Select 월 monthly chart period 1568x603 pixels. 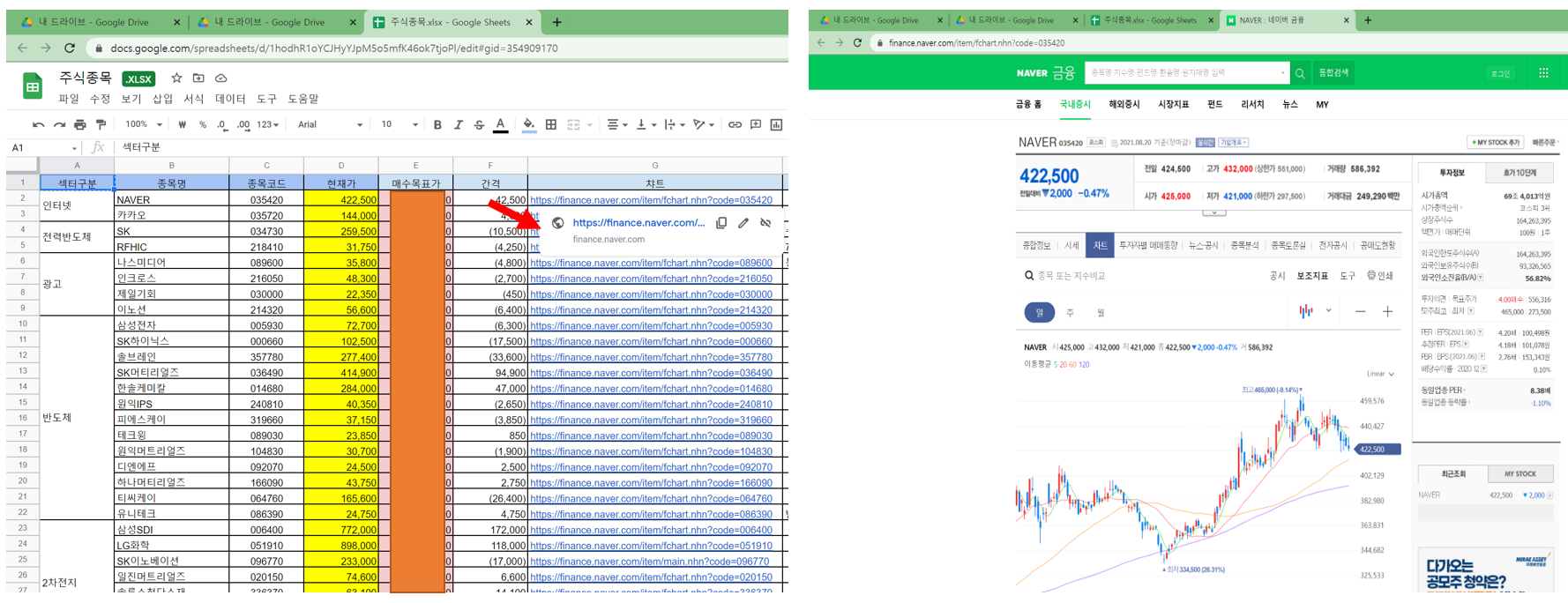[1101, 313]
